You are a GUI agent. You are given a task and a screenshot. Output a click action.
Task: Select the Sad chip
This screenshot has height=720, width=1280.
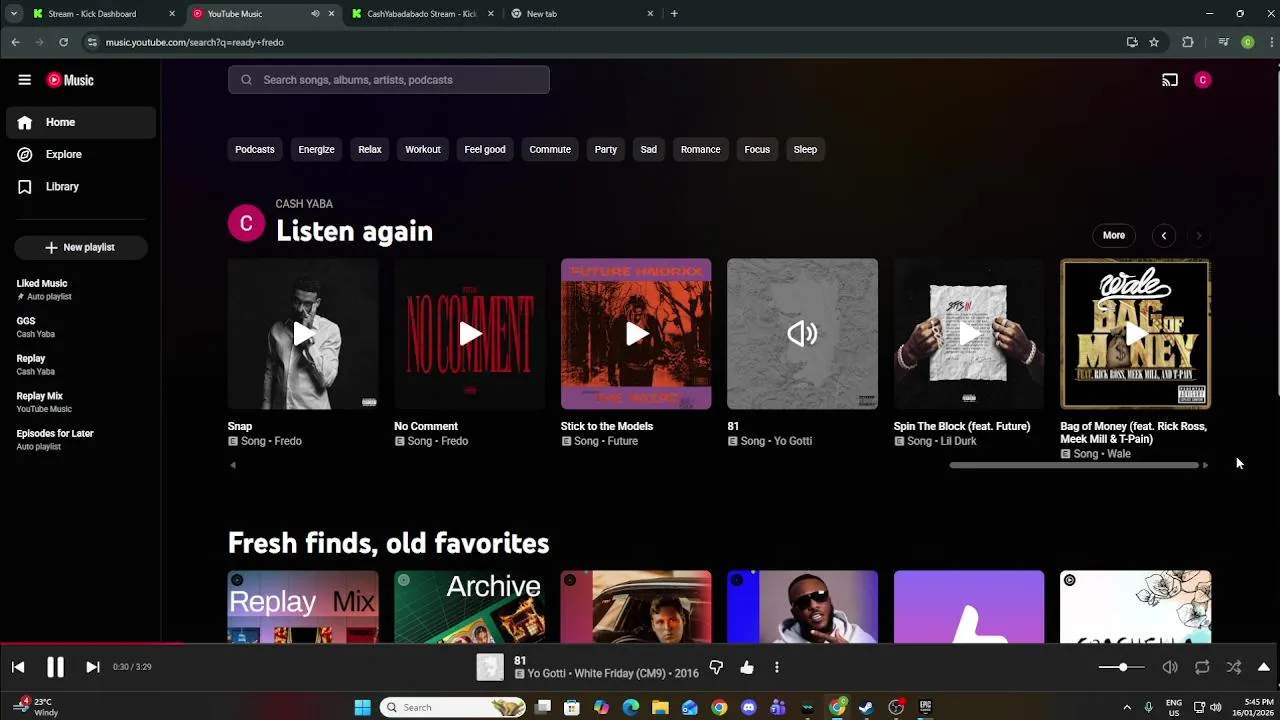click(x=649, y=149)
